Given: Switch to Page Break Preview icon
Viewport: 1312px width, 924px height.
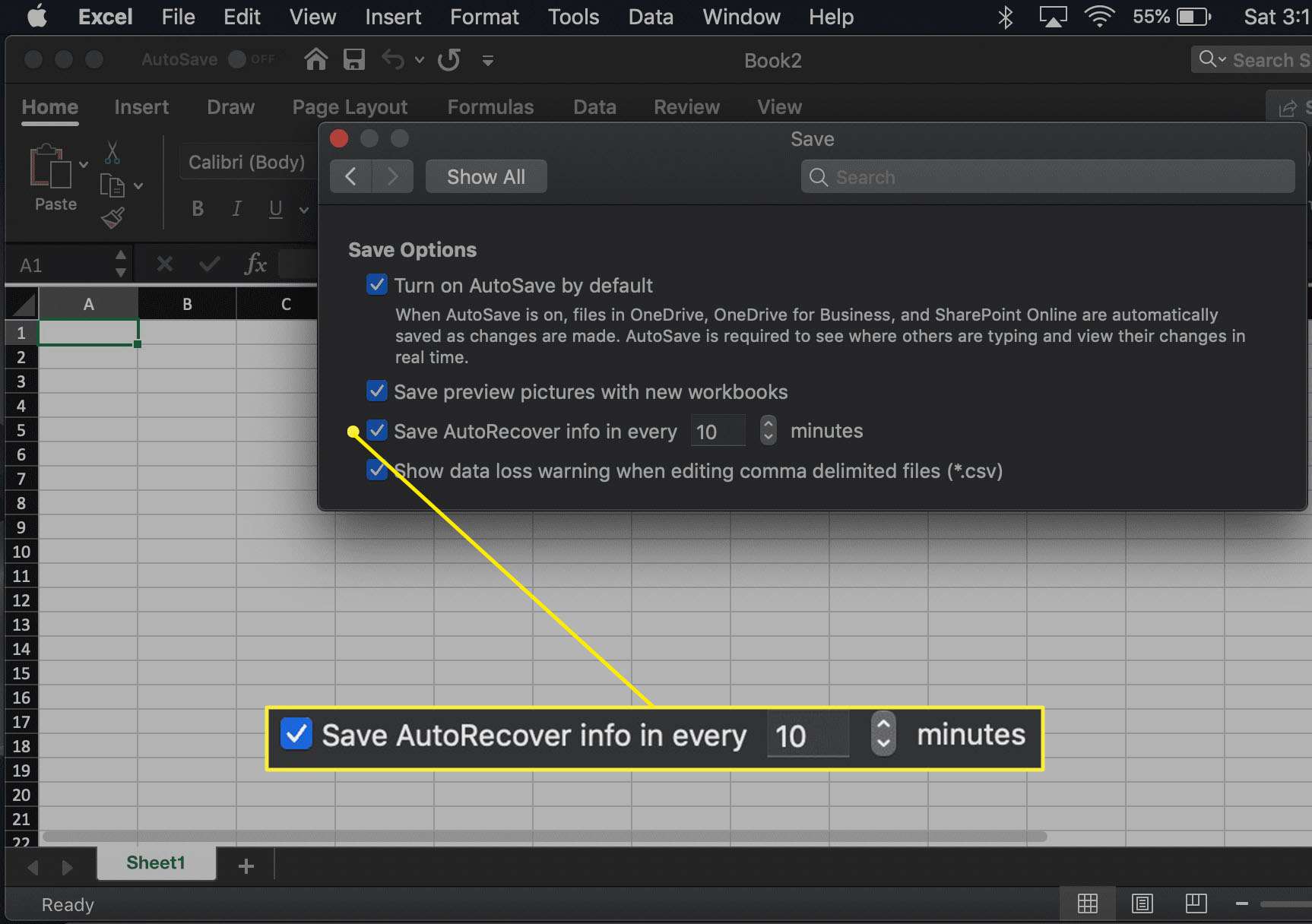Looking at the screenshot, I should click(x=1196, y=903).
